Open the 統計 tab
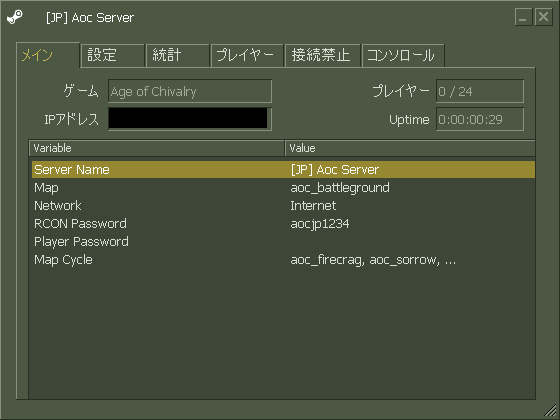 pyautogui.click(x=178, y=55)
